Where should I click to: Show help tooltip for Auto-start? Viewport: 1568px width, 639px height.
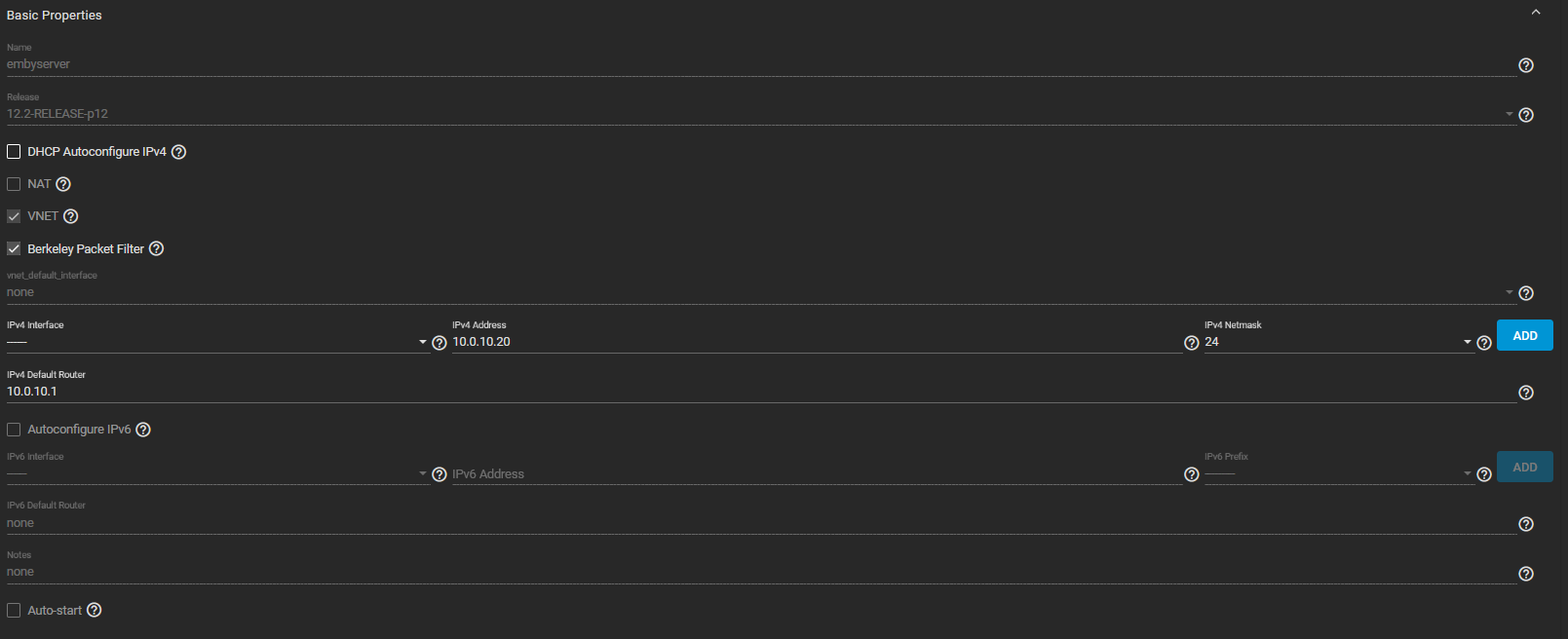coord(95,611)
